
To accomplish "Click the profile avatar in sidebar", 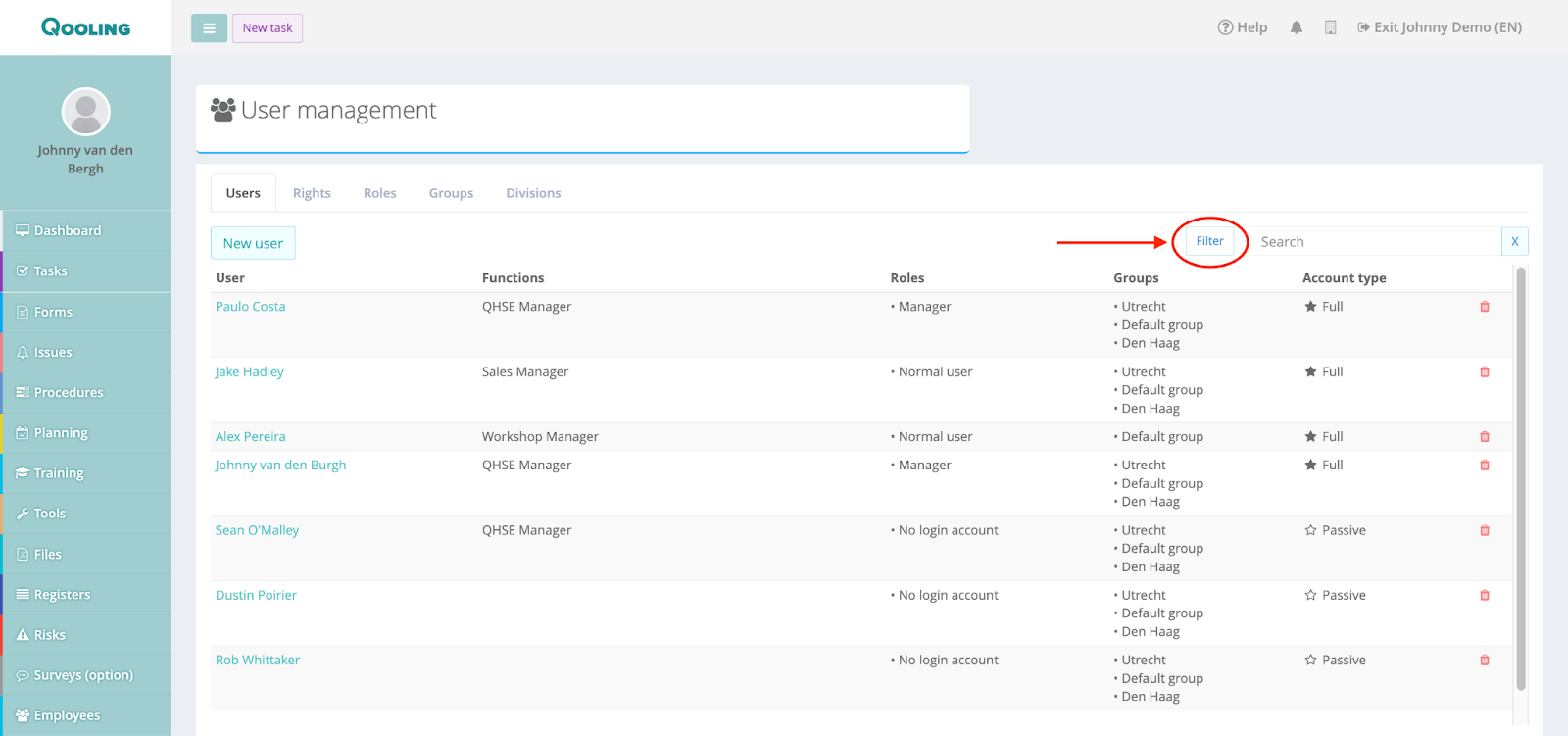I will coord(86,112).
